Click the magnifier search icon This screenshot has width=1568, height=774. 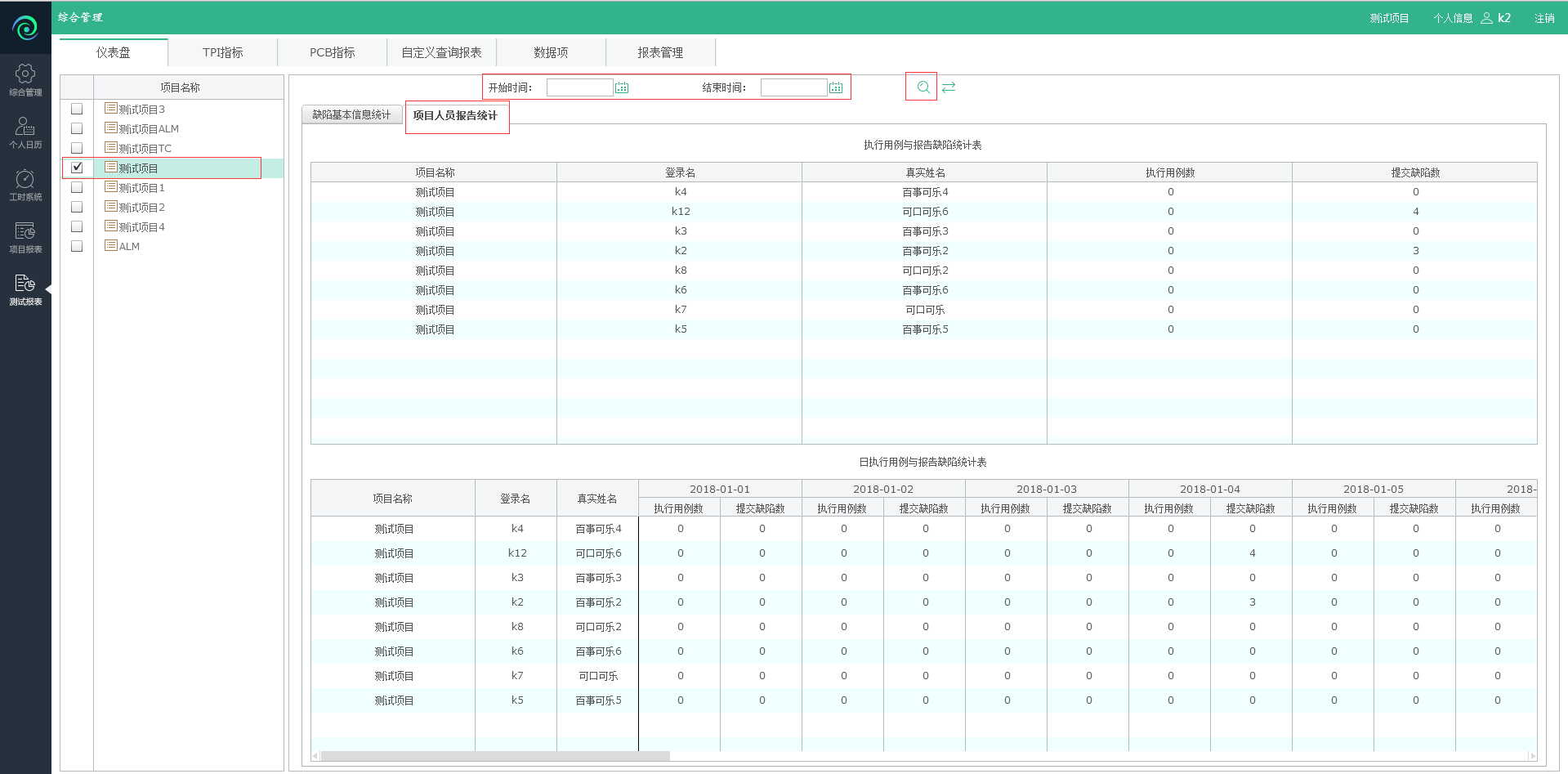pos(922,87)
